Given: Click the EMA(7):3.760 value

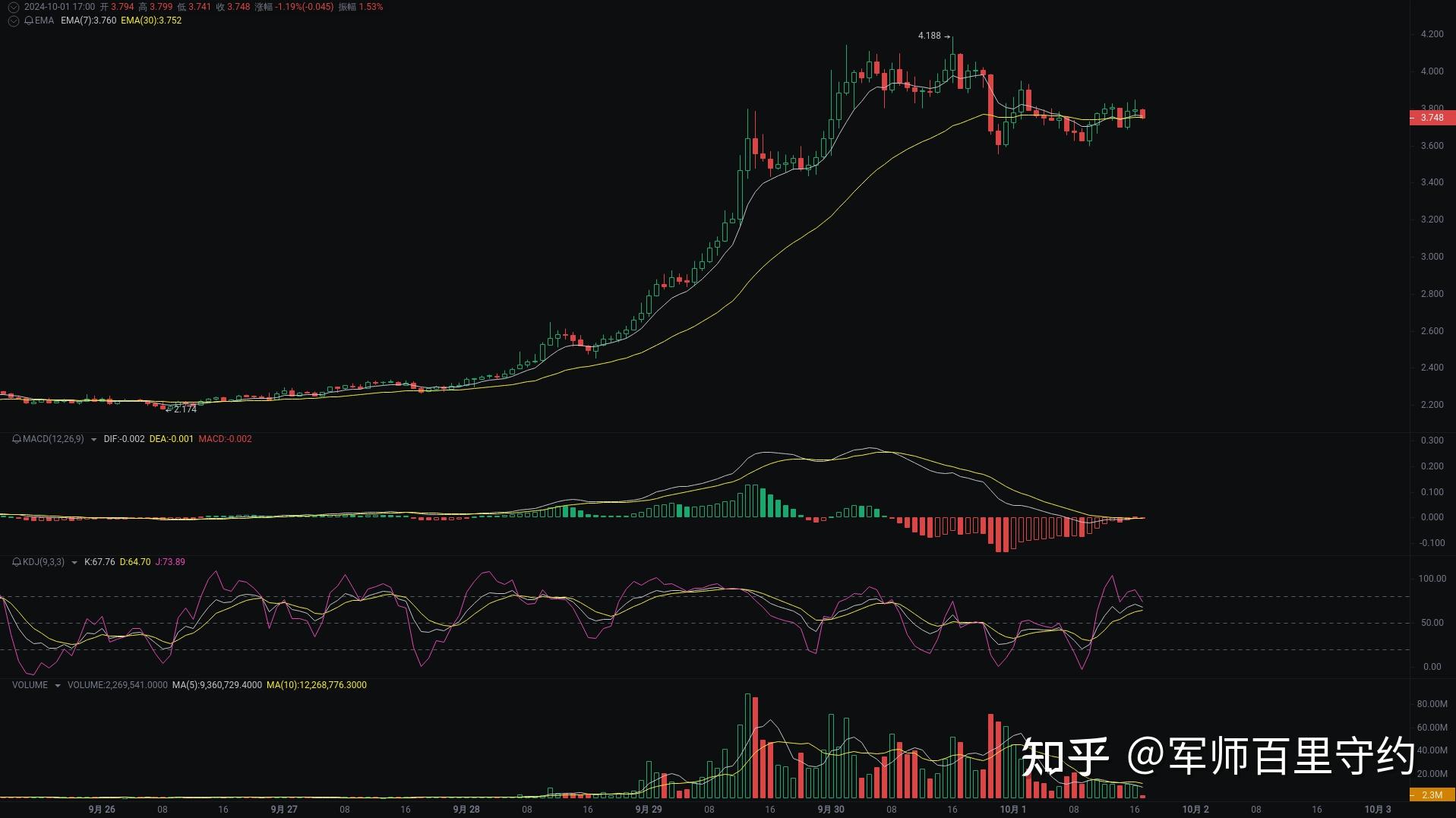Looking at the screenshot, I should coord(89,21).
